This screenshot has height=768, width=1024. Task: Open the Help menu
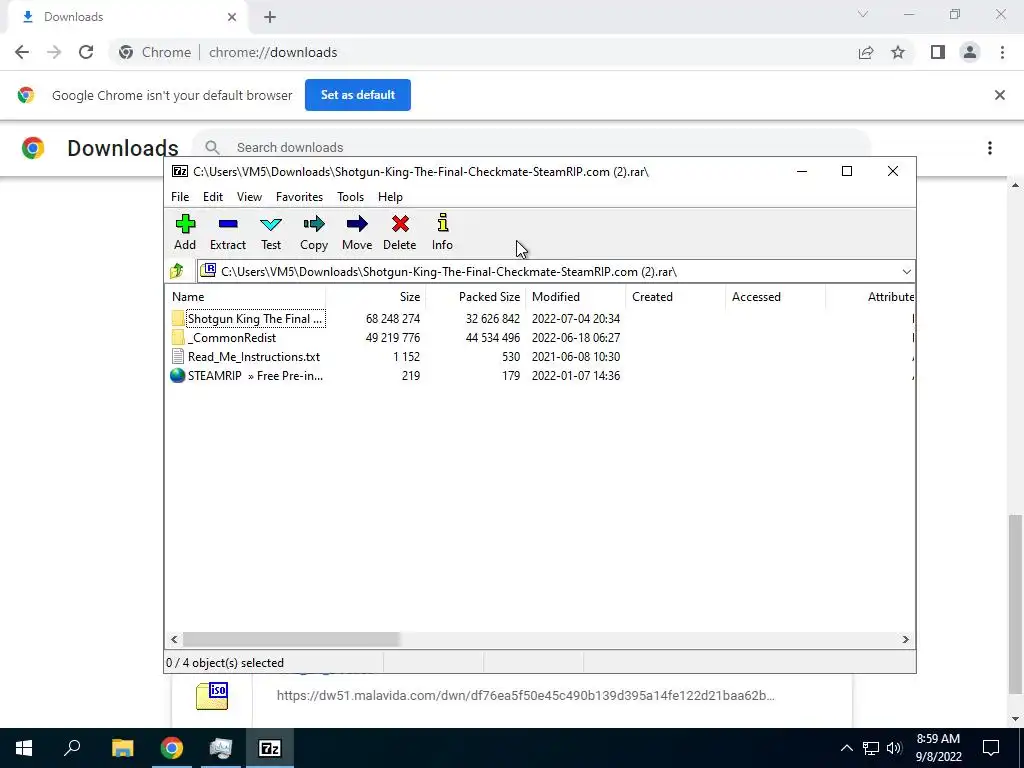click(x=390, y=197)
